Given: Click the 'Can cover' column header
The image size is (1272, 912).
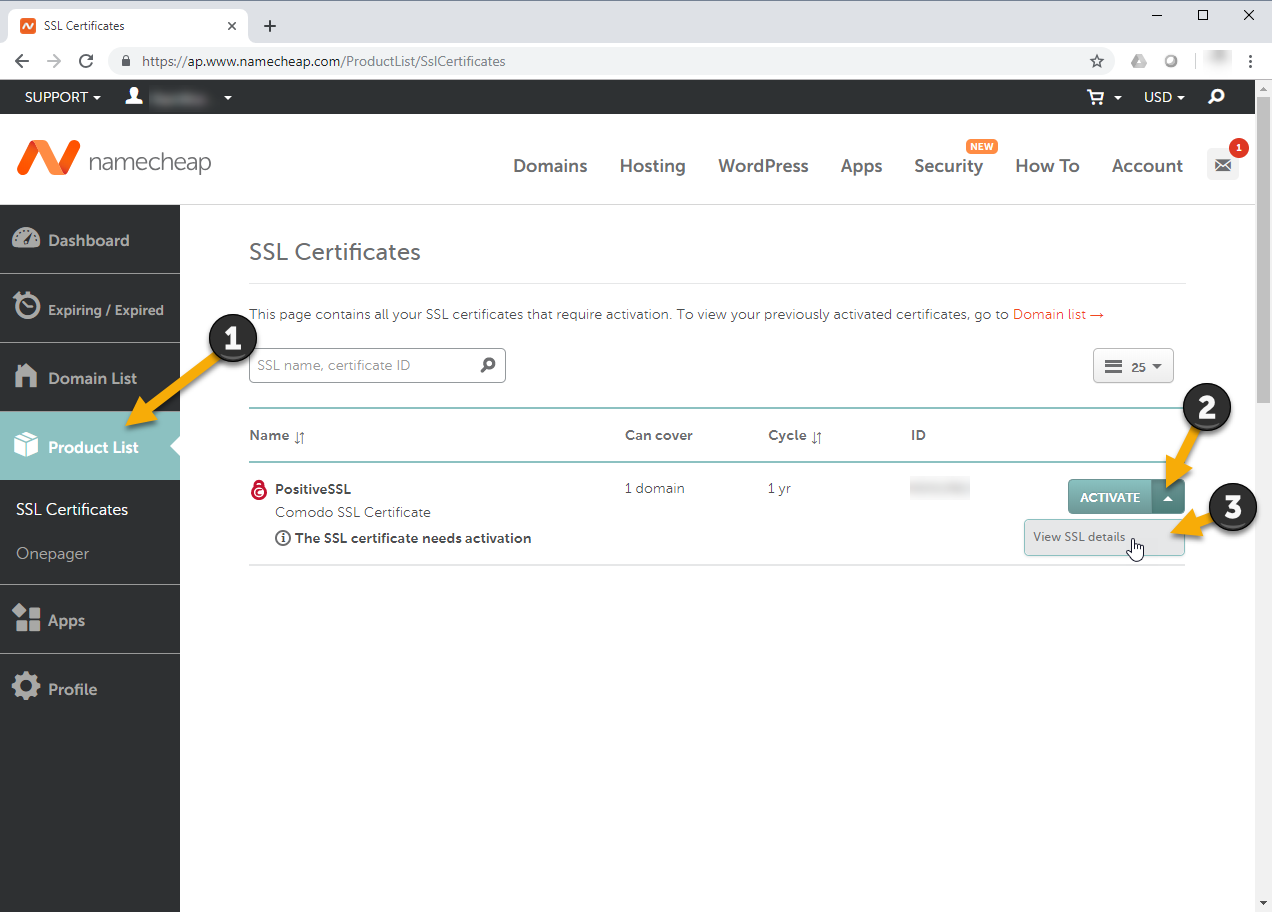Looking at the screenshot, I should click(658, 435).
